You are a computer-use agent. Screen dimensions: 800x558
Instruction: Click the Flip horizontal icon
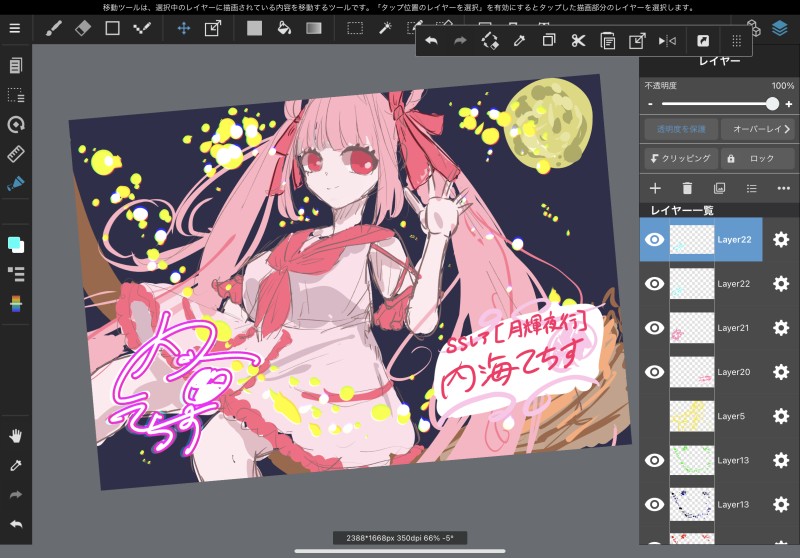(x=667, y=41)
